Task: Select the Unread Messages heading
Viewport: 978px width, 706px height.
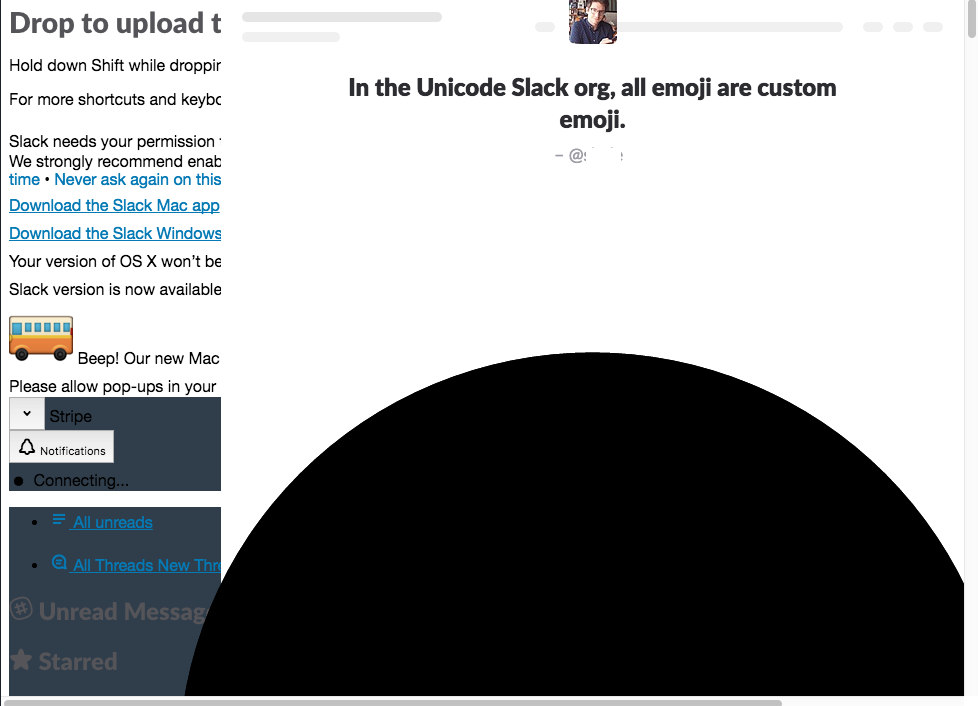Action: tap(123, 612)
